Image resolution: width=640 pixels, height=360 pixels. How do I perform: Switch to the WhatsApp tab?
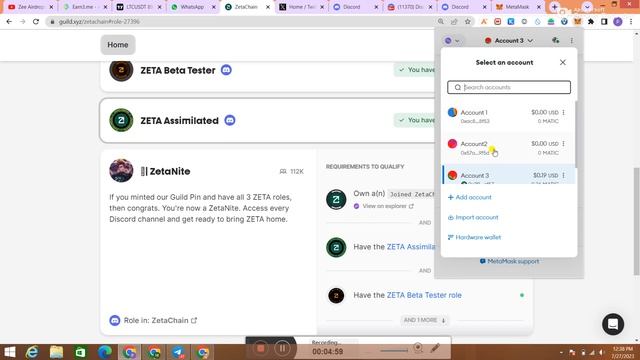[192, 7]
